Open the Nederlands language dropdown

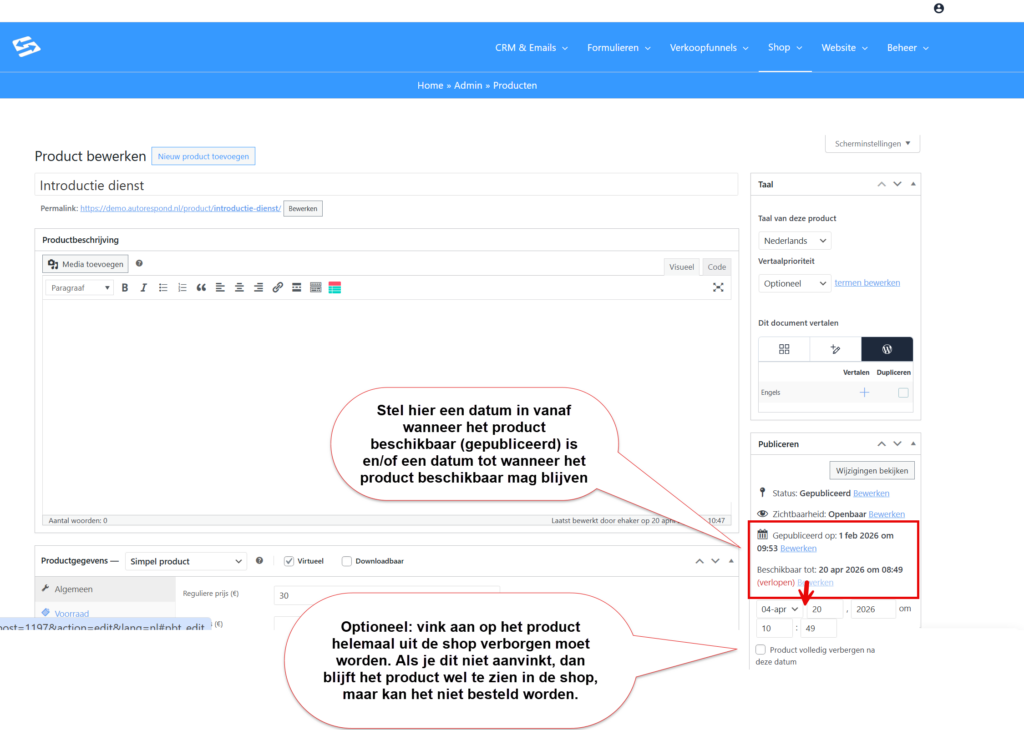(x=795, y=241)
